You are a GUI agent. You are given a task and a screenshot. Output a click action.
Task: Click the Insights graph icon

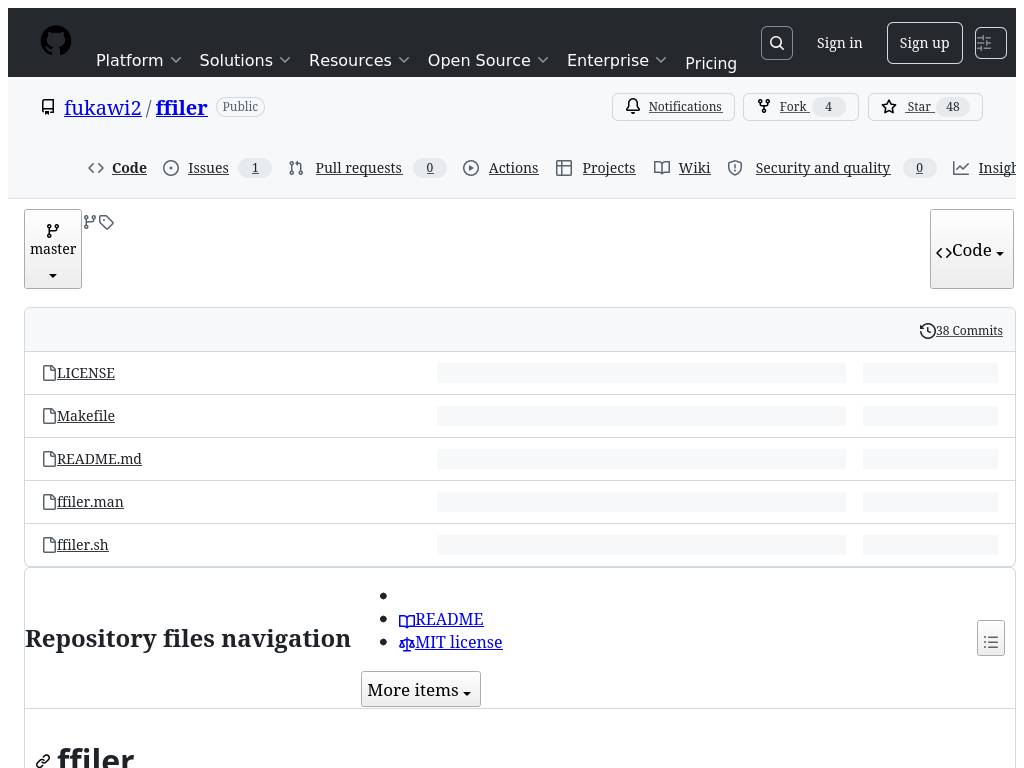tap(961, 168)
